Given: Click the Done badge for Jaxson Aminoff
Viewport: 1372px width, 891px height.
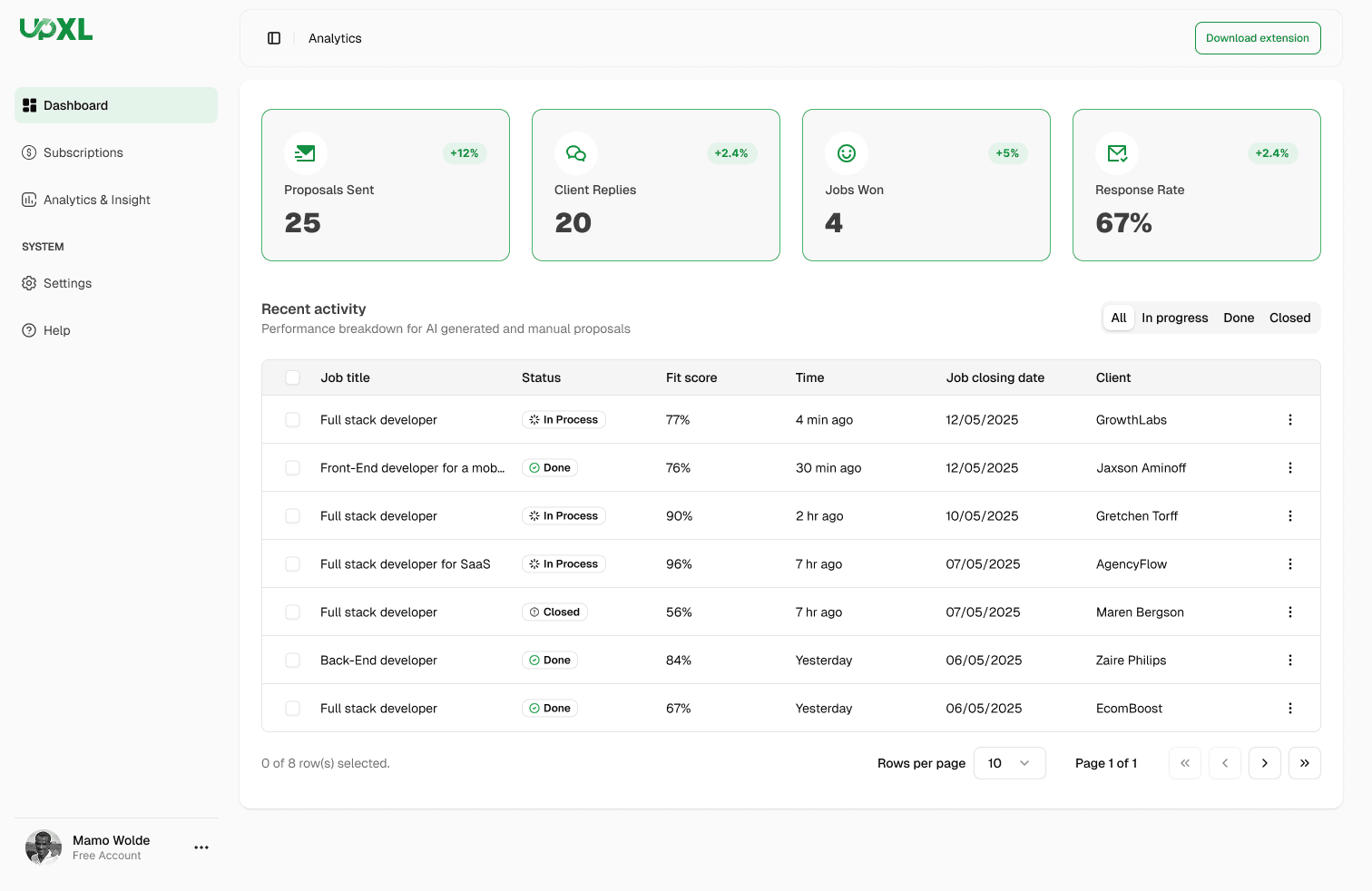Looking at the screenshot, I should [550, 467].
